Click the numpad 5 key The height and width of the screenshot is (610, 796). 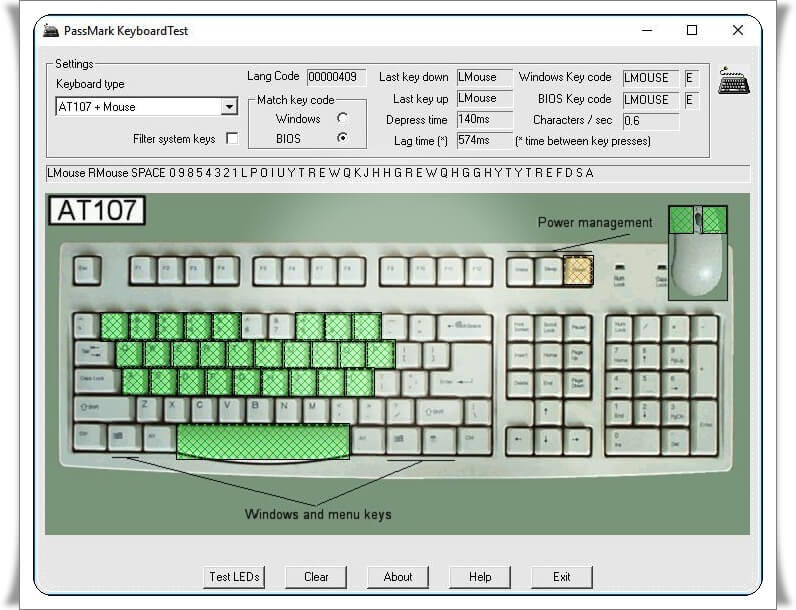(x=646, y=384)
